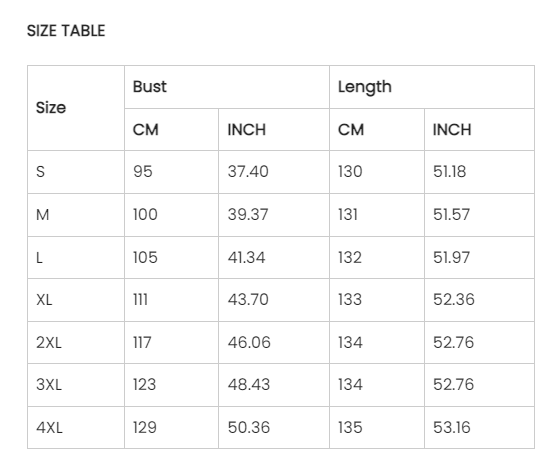This screenshot has height=469, width=557.
Task: Select the S size row label
Action: tap(76, 172)
